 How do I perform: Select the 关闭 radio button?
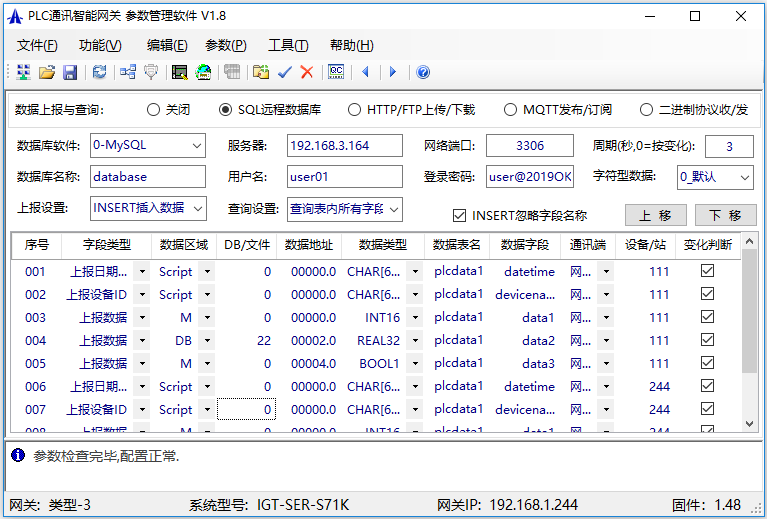click(153, 110)
